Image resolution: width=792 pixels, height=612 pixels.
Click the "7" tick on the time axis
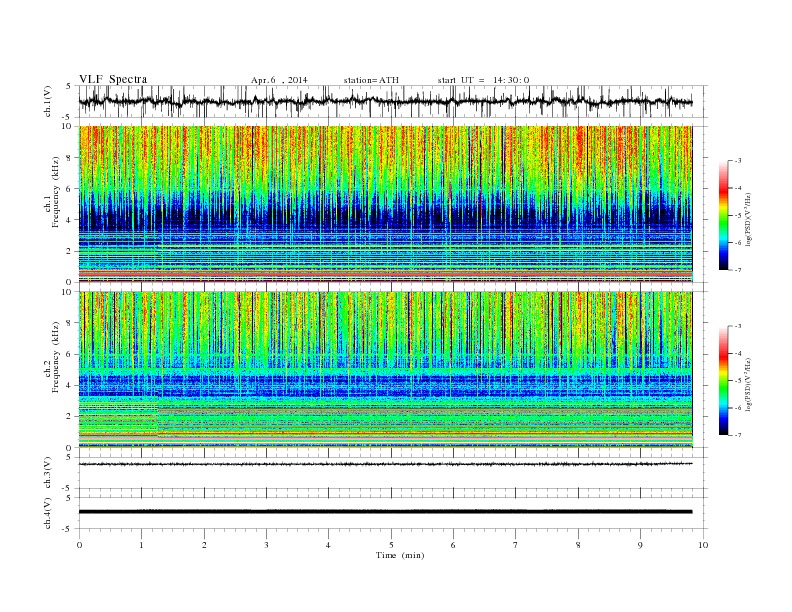click(516, 545)
